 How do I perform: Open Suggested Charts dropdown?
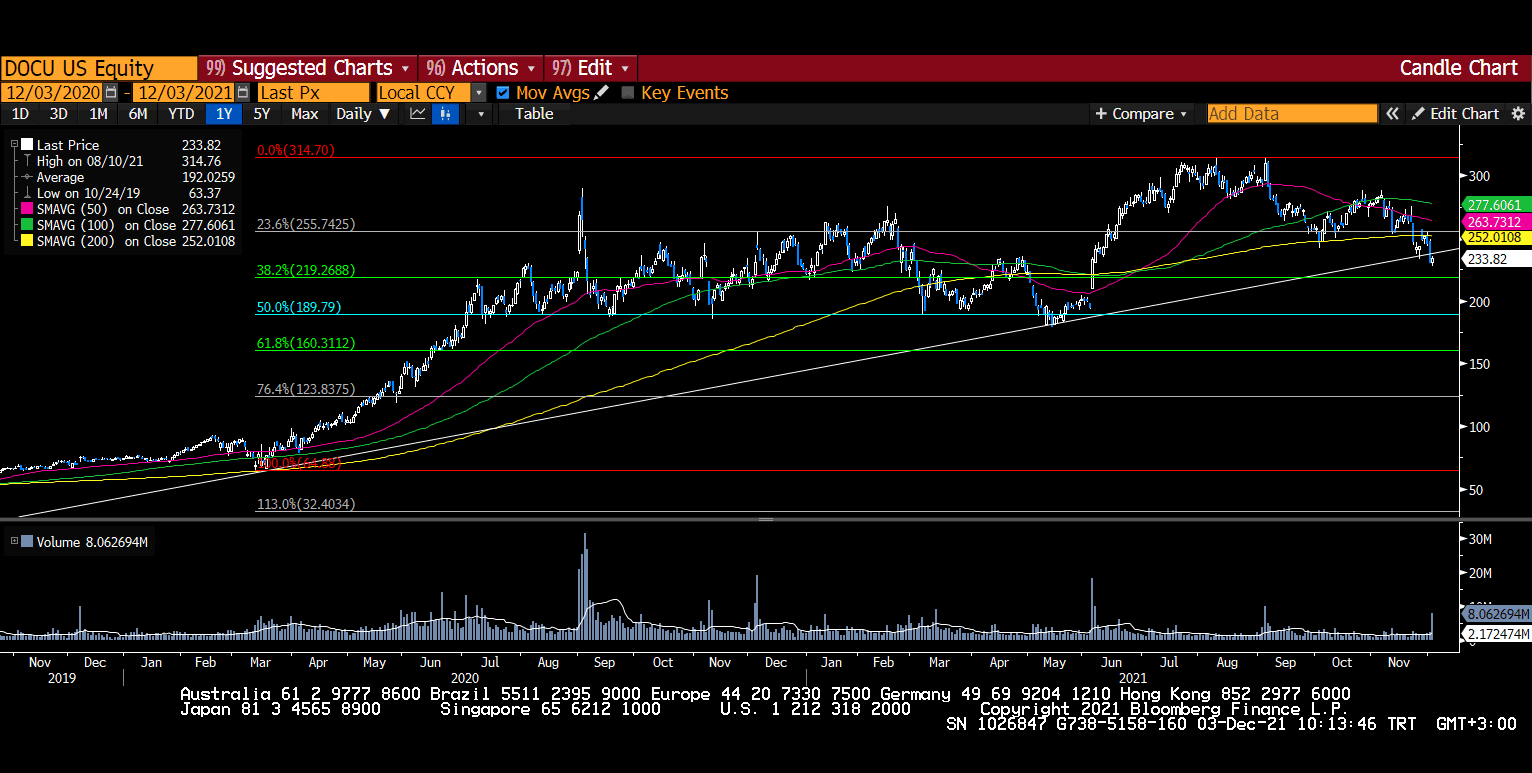click(x=308, y=68)
